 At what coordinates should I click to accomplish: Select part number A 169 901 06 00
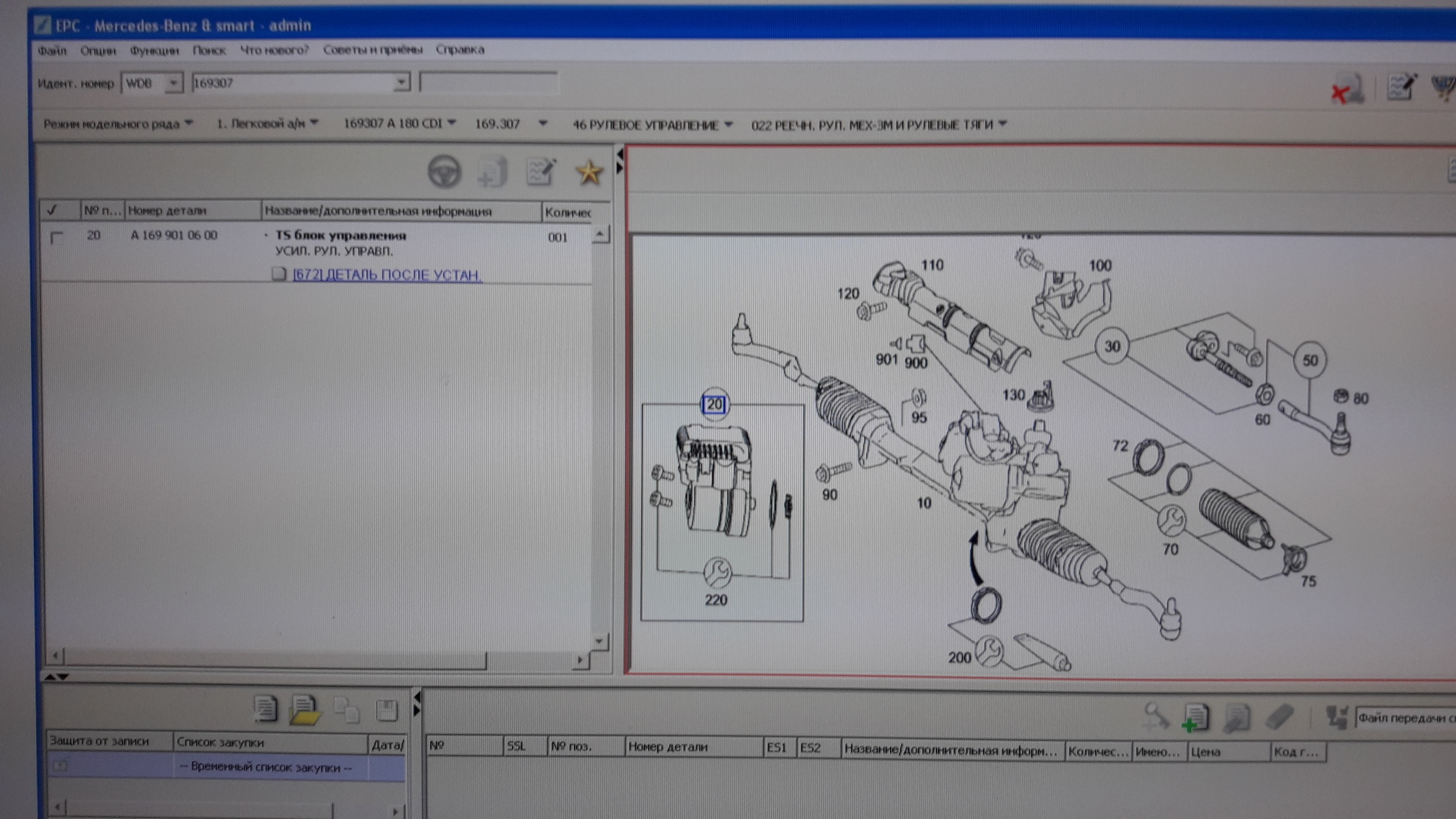point(174,235)
